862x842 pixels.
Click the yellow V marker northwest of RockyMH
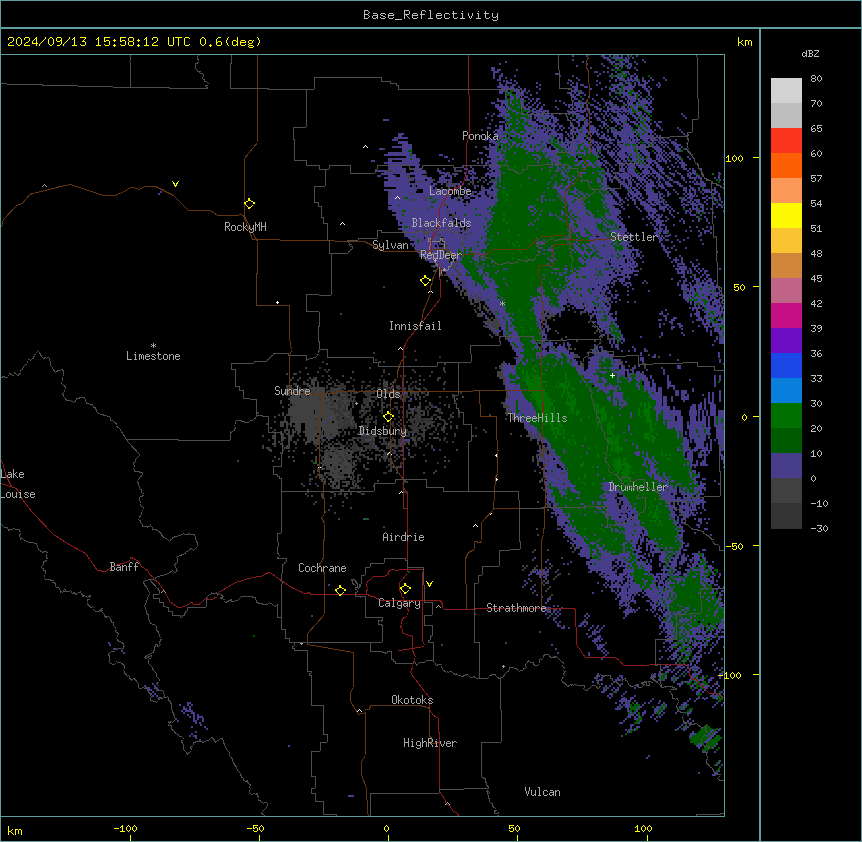(x=175, y=184)
